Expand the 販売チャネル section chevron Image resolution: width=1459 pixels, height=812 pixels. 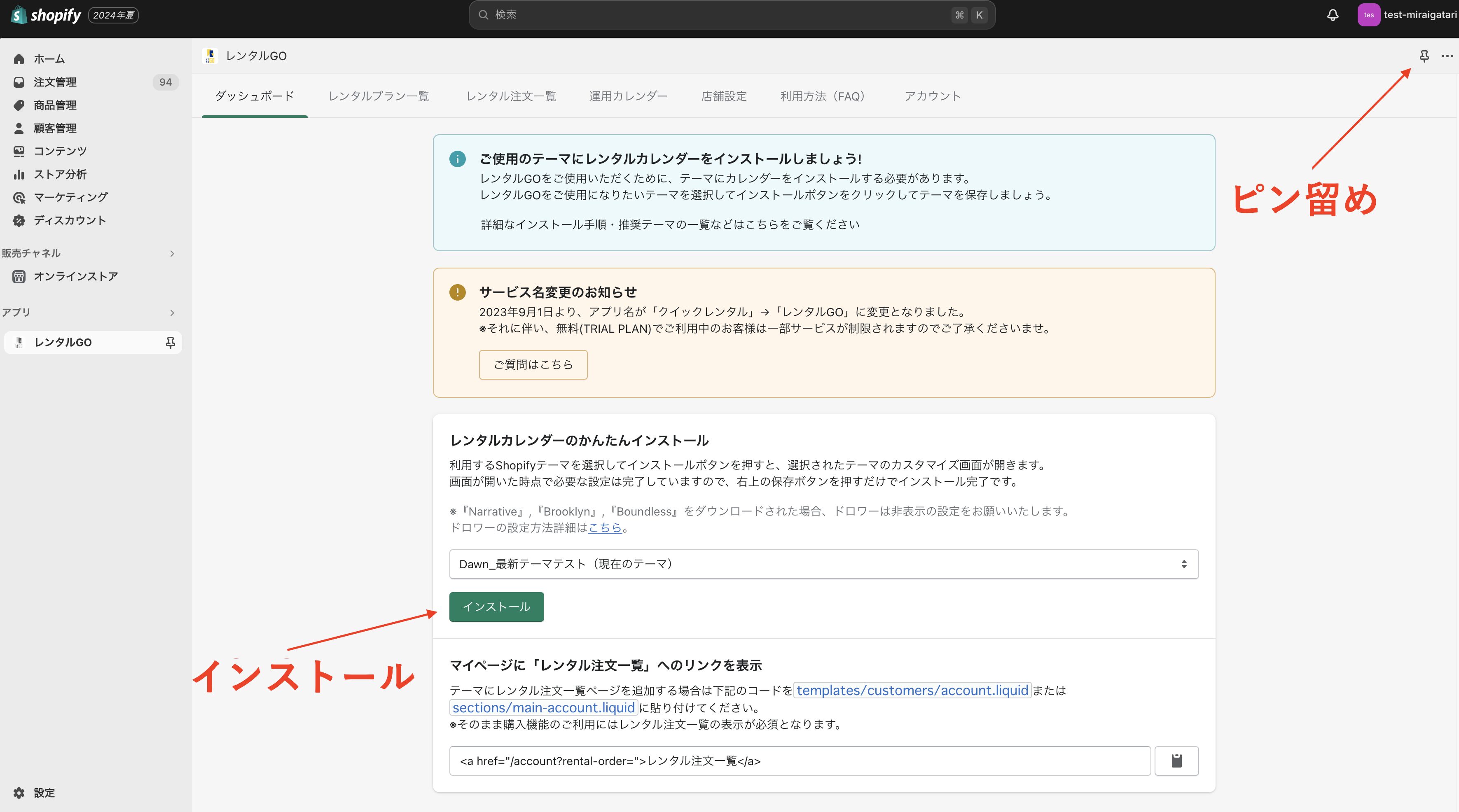(172, 254)
